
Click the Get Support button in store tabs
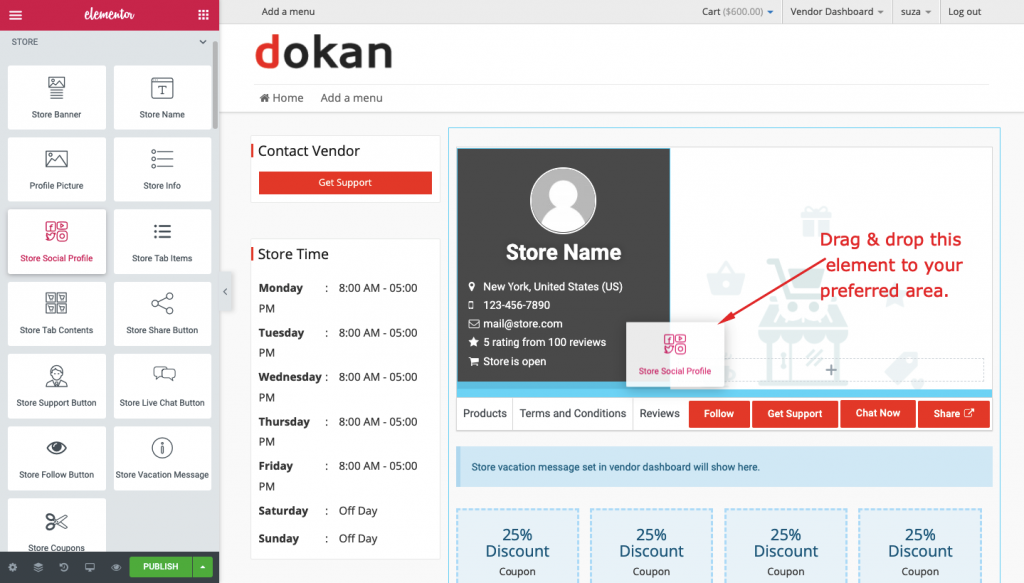[x=795, y=414]
